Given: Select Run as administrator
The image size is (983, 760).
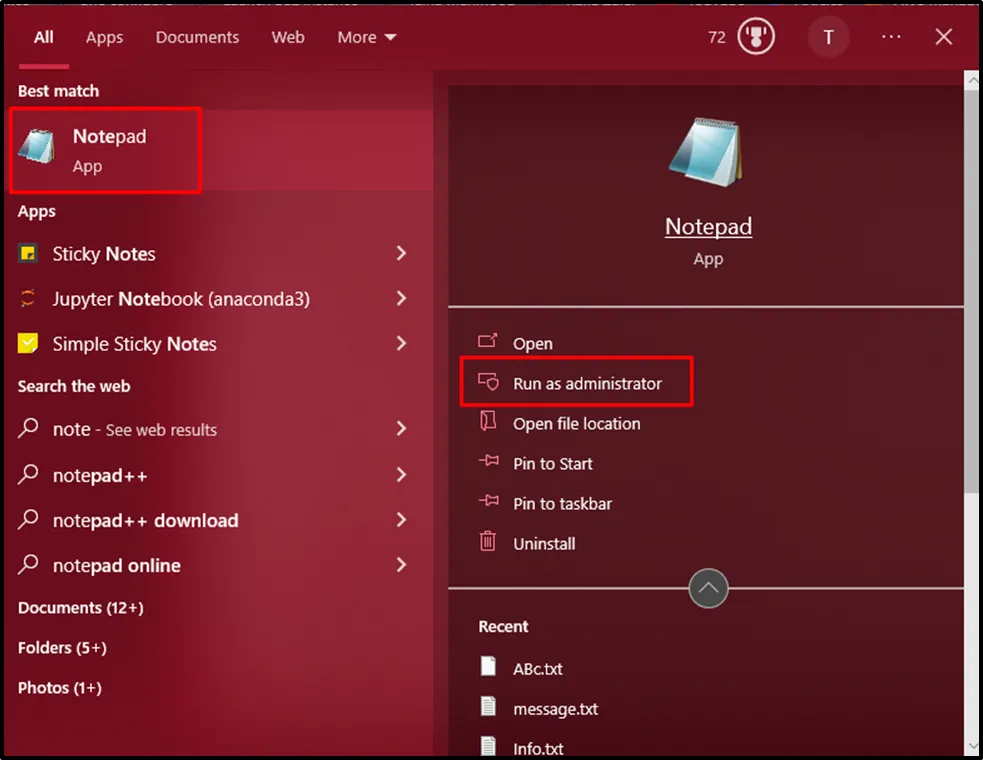Looking at the screenshot, I should [x=587, y=384].
